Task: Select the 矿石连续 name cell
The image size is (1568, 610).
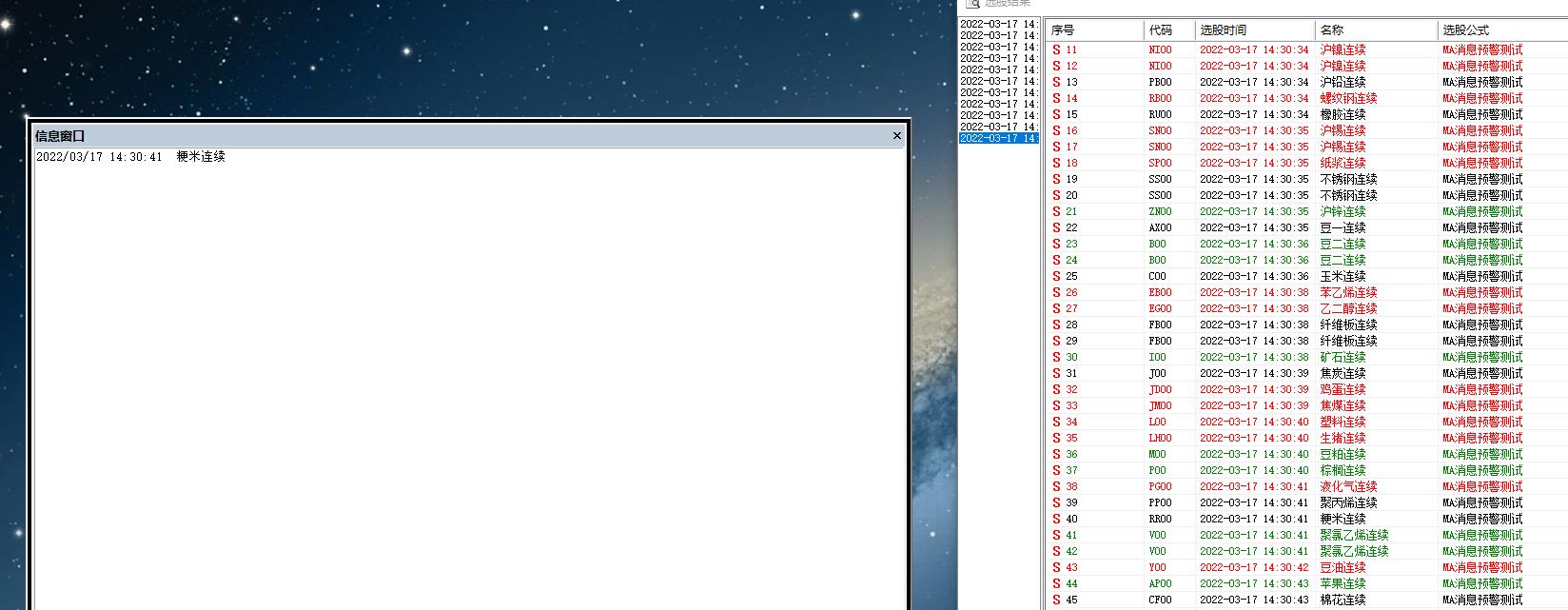Action: [x=1343, y=357]
